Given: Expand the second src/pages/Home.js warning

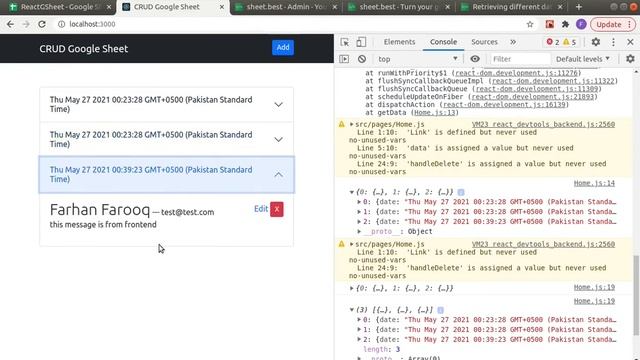Looking at the screenshot, I should click(x=351, y=244).
